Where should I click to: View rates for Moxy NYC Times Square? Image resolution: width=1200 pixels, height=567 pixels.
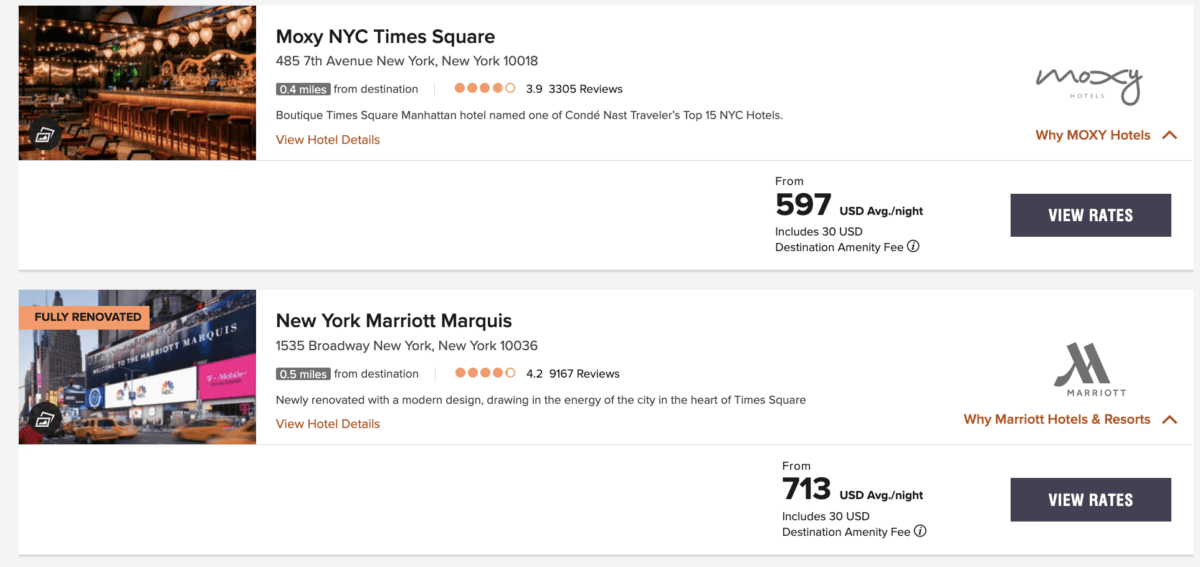tap(1090, 215)
